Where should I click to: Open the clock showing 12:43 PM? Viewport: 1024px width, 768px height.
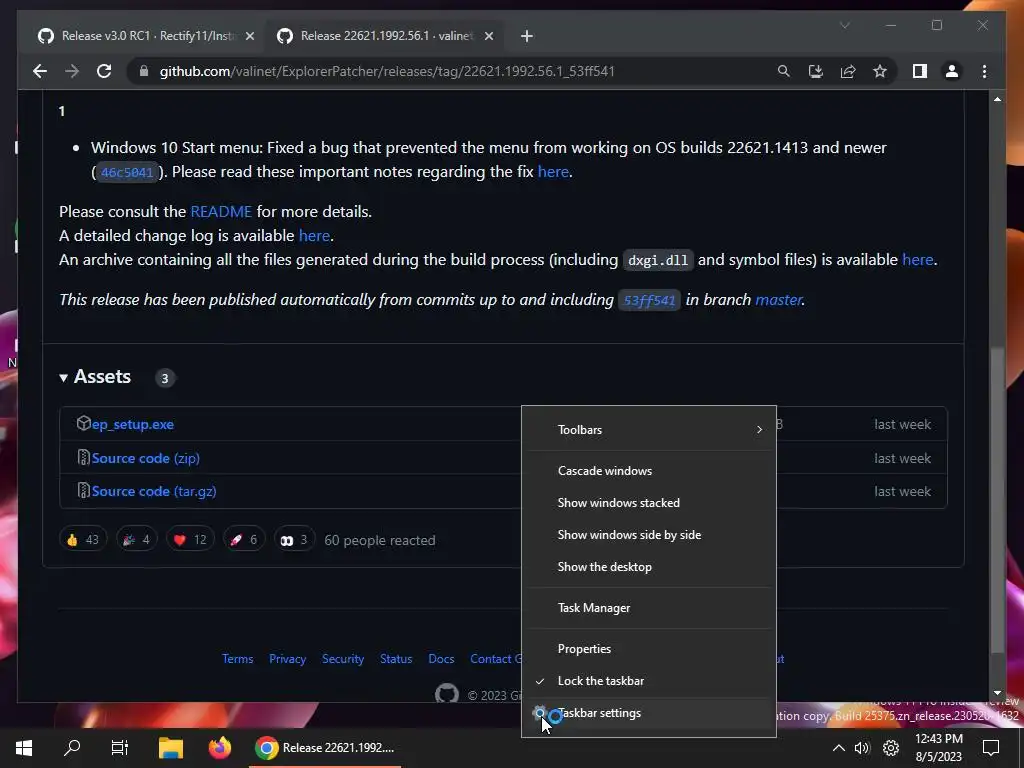point(938,748)
